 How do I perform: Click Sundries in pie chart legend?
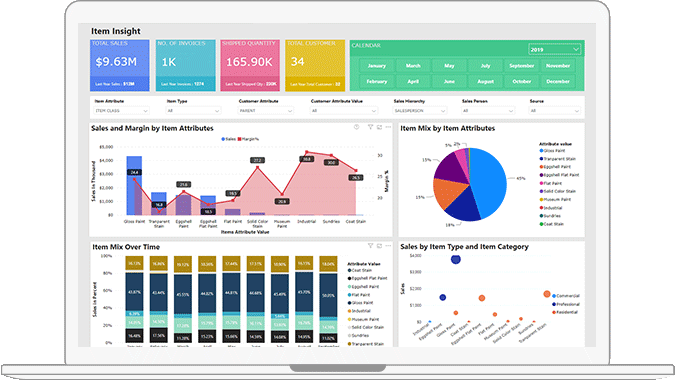pos(551,216)
